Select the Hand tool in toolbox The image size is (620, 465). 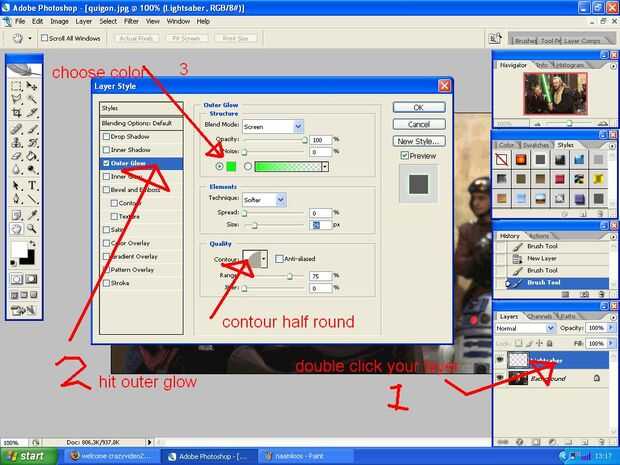tap(16, 229)
